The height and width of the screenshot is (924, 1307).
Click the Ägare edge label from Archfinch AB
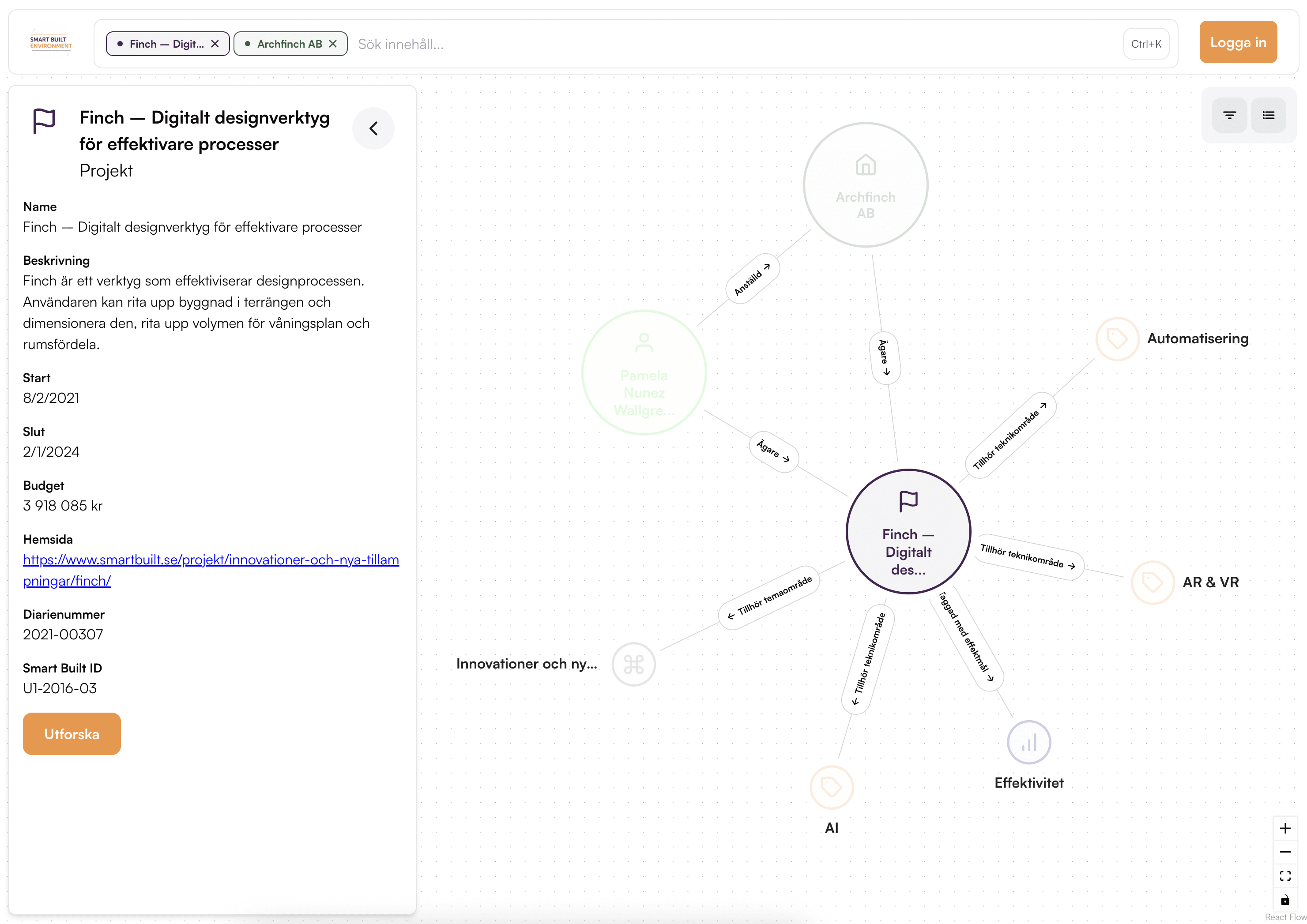tap(885, 358)
